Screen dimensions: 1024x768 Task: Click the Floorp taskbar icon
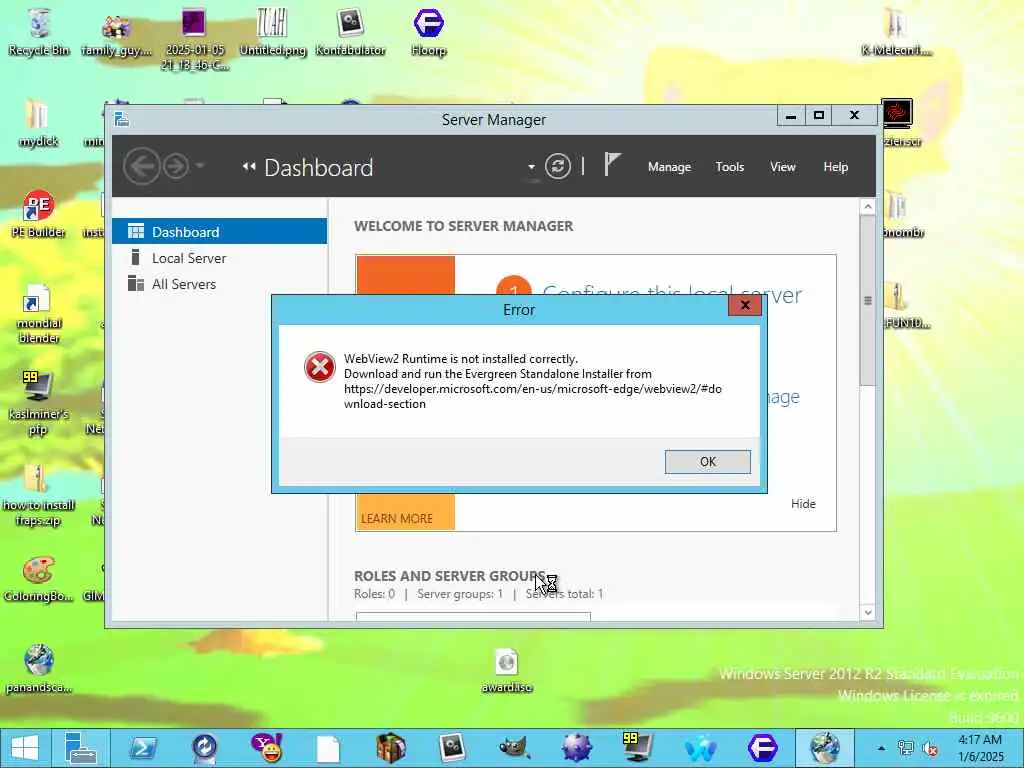tap(762, 748)
